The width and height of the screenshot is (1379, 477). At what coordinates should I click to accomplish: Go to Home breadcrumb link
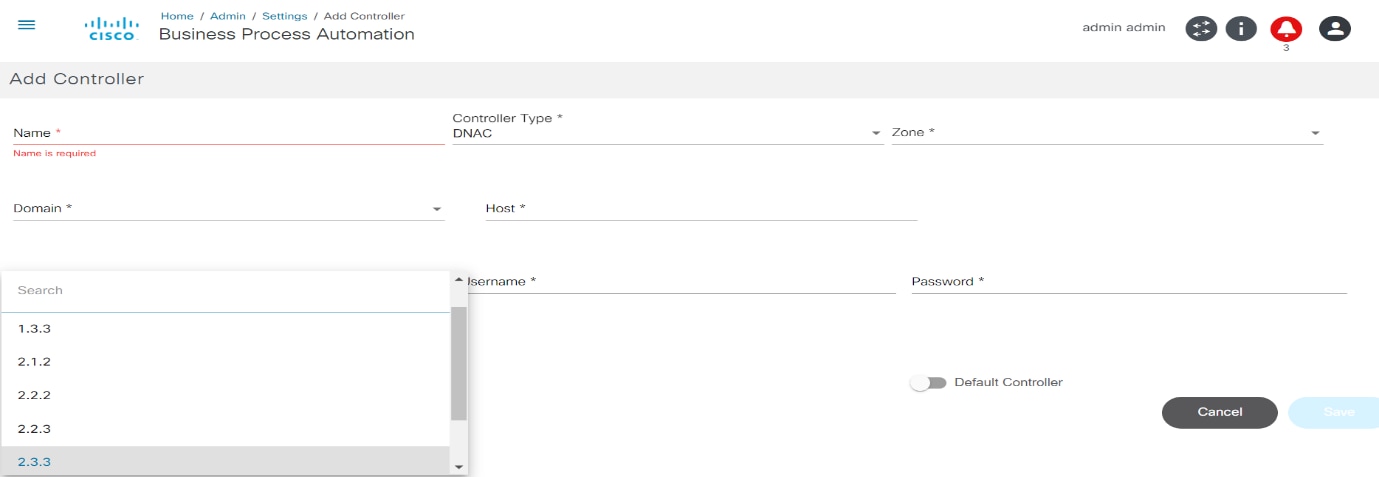[x=177, y=16]
